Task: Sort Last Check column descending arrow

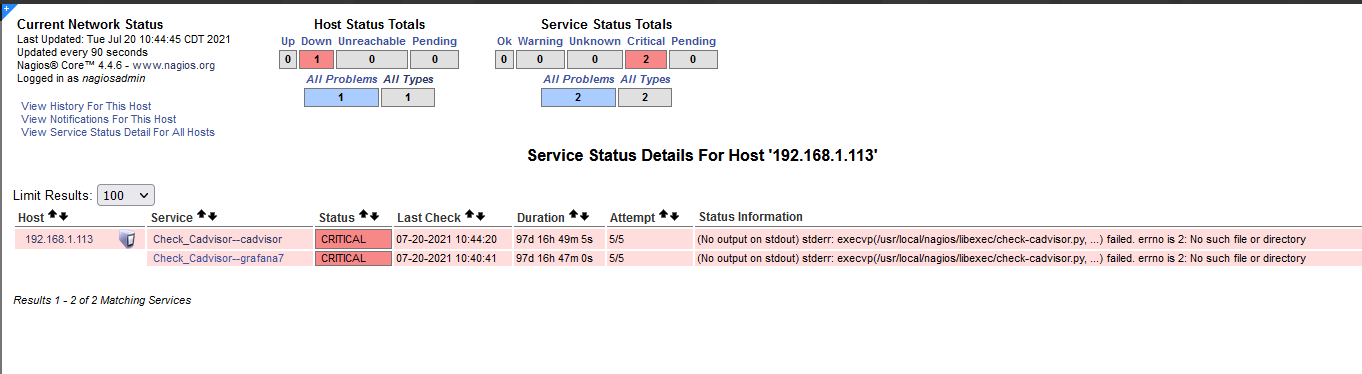Action: click(x=481, y=216)
